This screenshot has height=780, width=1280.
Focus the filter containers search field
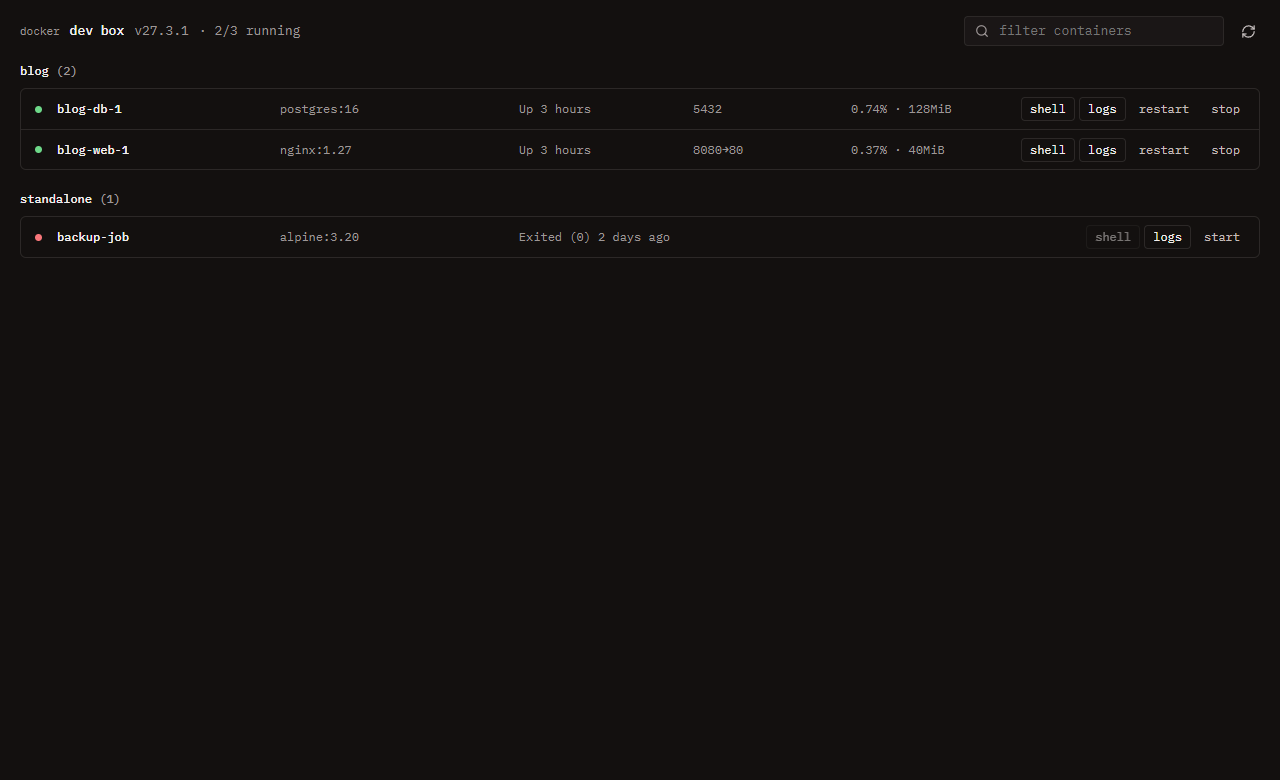click(x=1094, y=31)
